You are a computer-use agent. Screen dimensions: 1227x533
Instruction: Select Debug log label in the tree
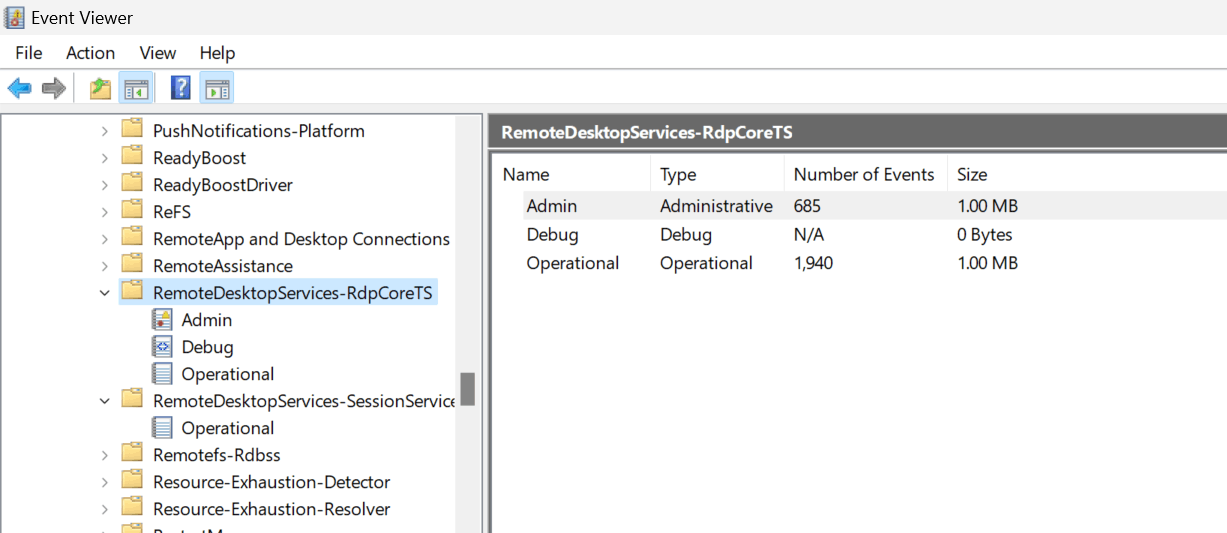coord(208,347)
